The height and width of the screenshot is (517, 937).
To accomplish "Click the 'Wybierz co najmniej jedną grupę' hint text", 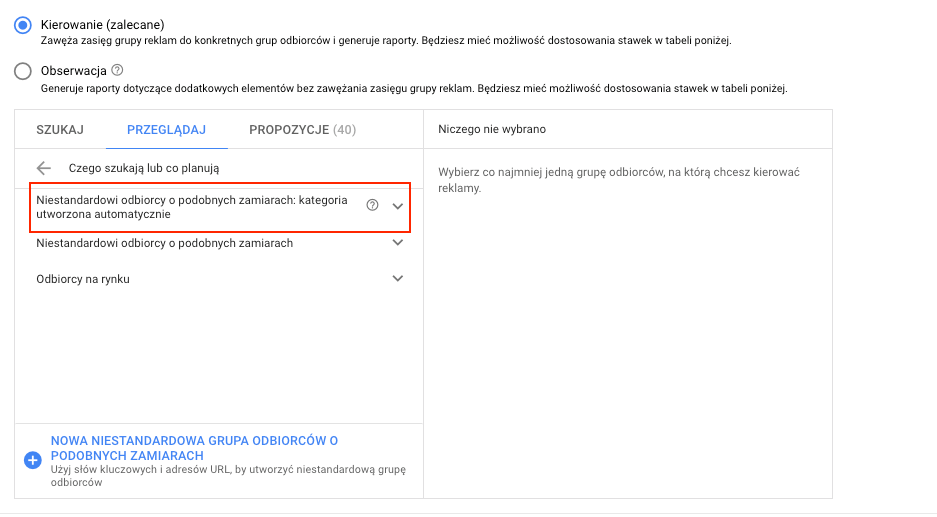I will click(618, 180).
